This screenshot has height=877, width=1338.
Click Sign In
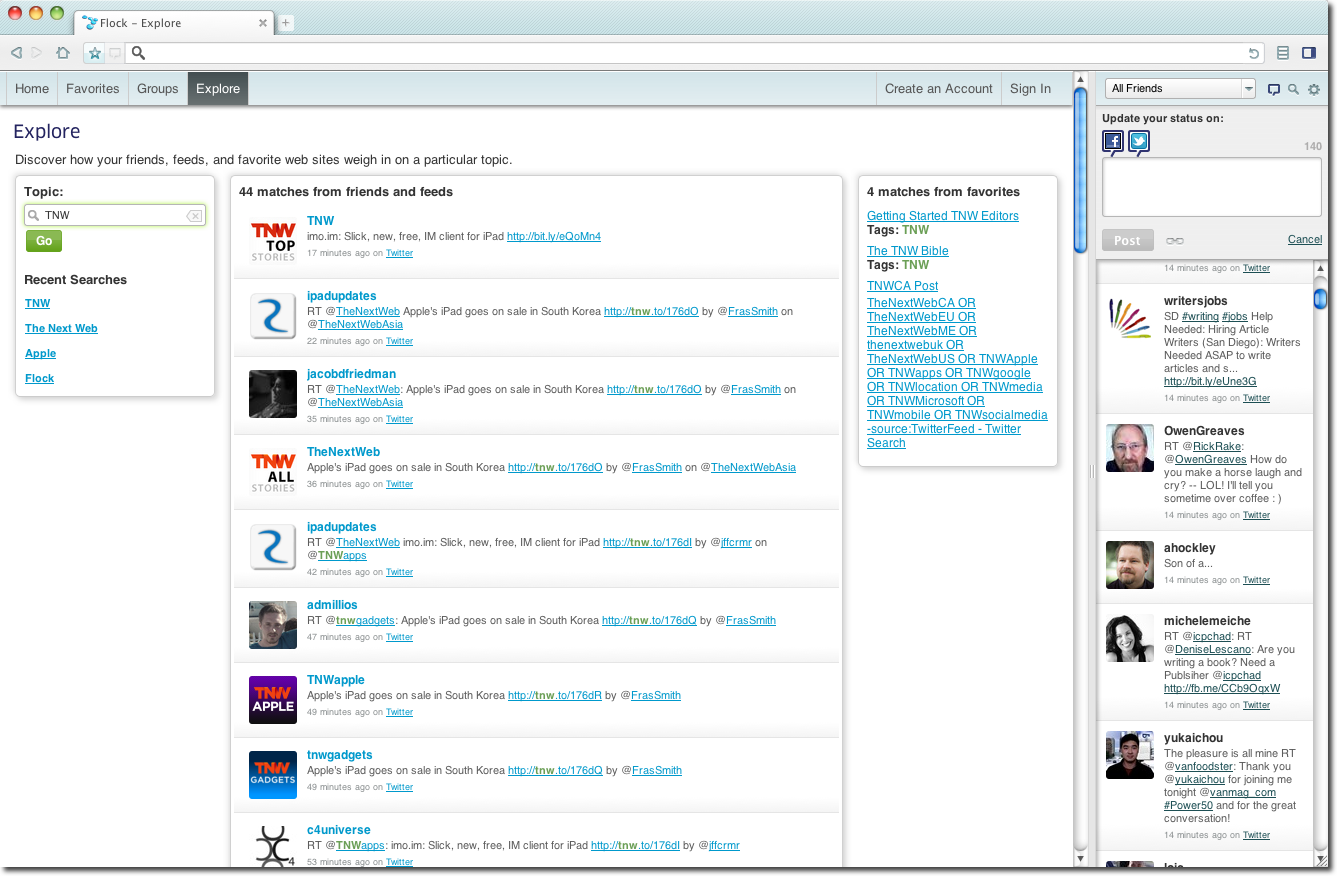[1030, 88]
